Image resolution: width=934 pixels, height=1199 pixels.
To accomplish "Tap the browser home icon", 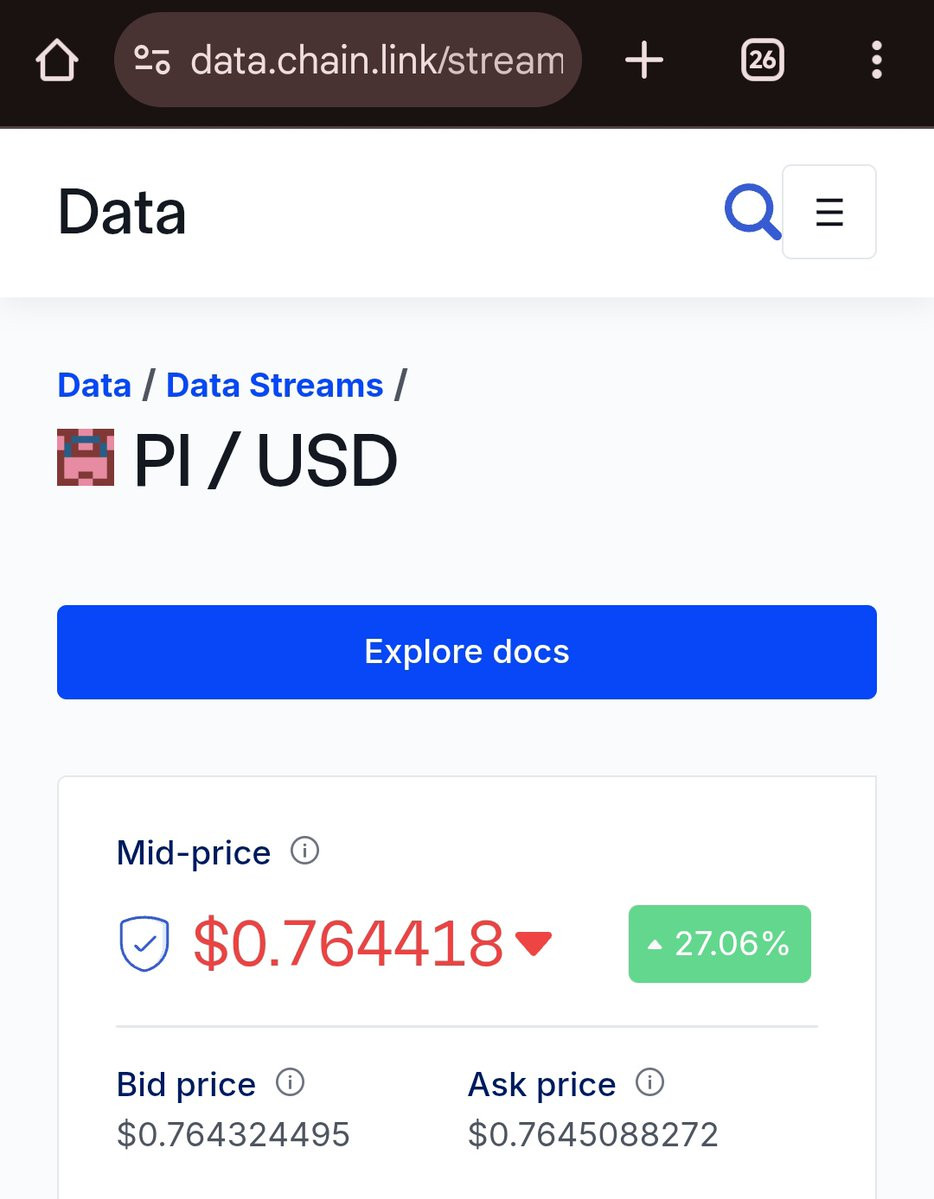I will [x=57, y=60].
